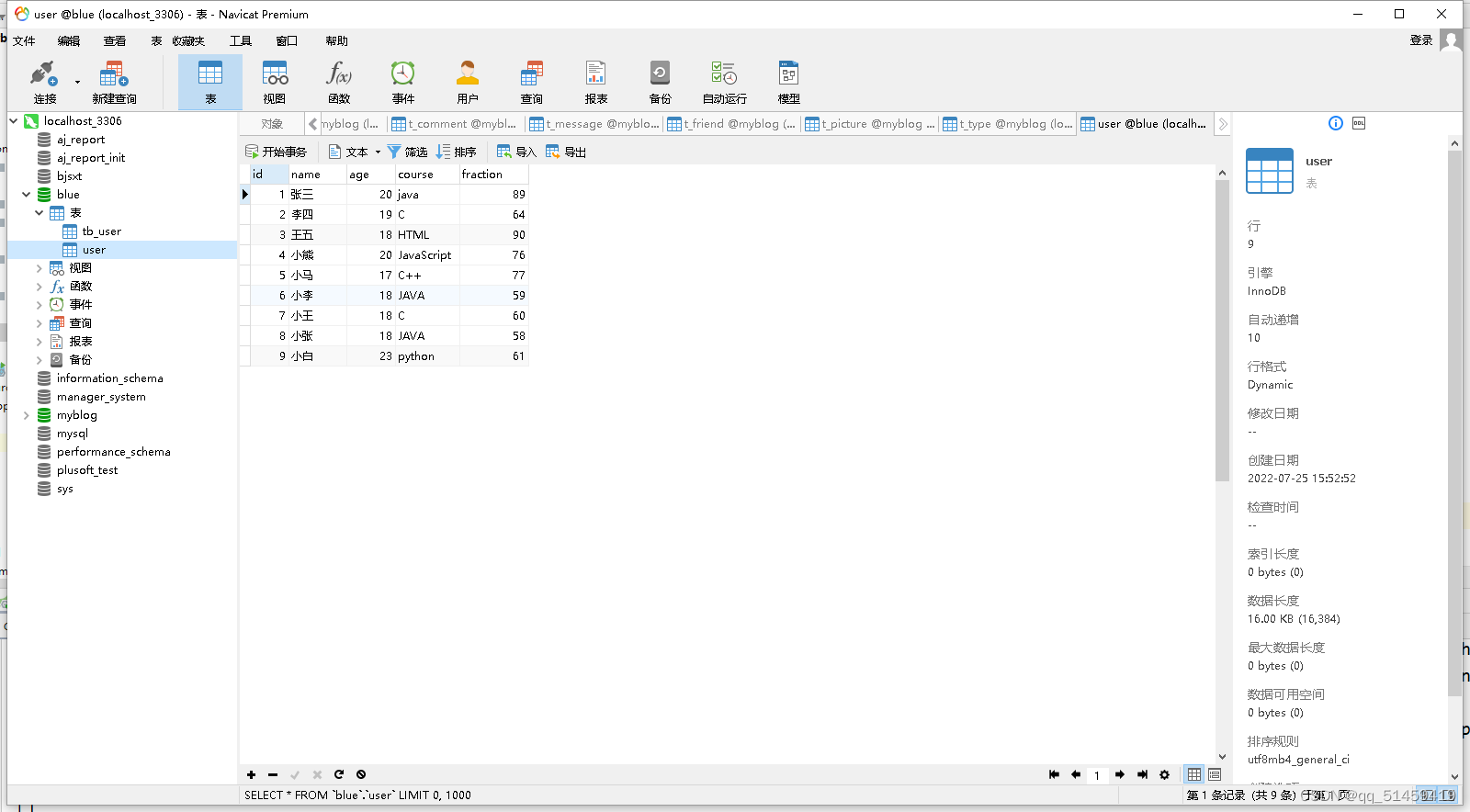Click the 排序 (Sort) button
This screenshot has height=812, width=1470.
point(456,152)
